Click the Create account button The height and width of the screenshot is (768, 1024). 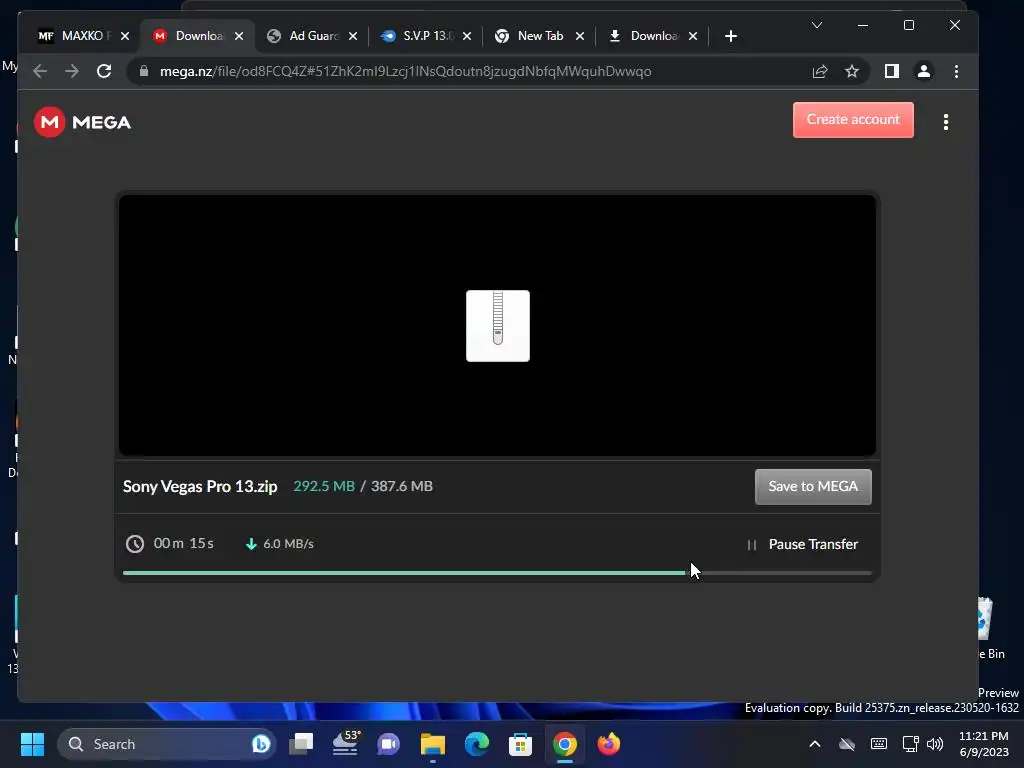click(x=853, y=120)
